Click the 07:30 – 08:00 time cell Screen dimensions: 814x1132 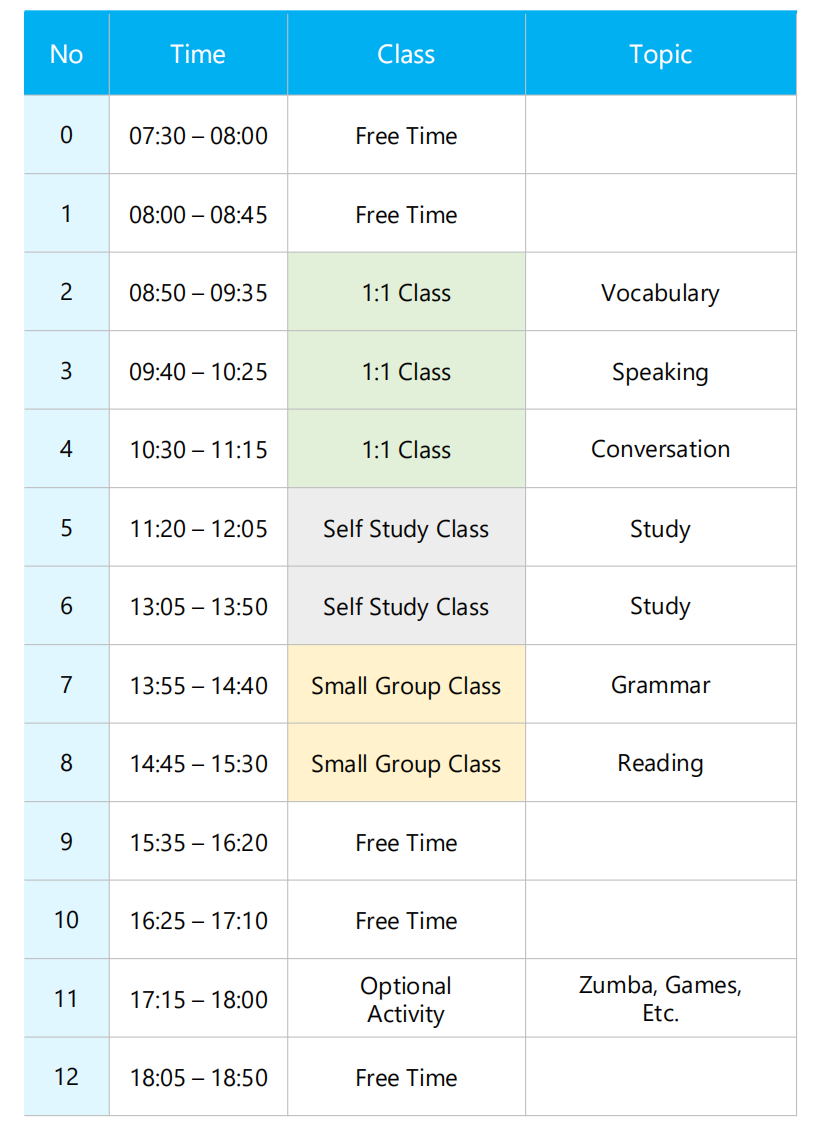[198, 135]
